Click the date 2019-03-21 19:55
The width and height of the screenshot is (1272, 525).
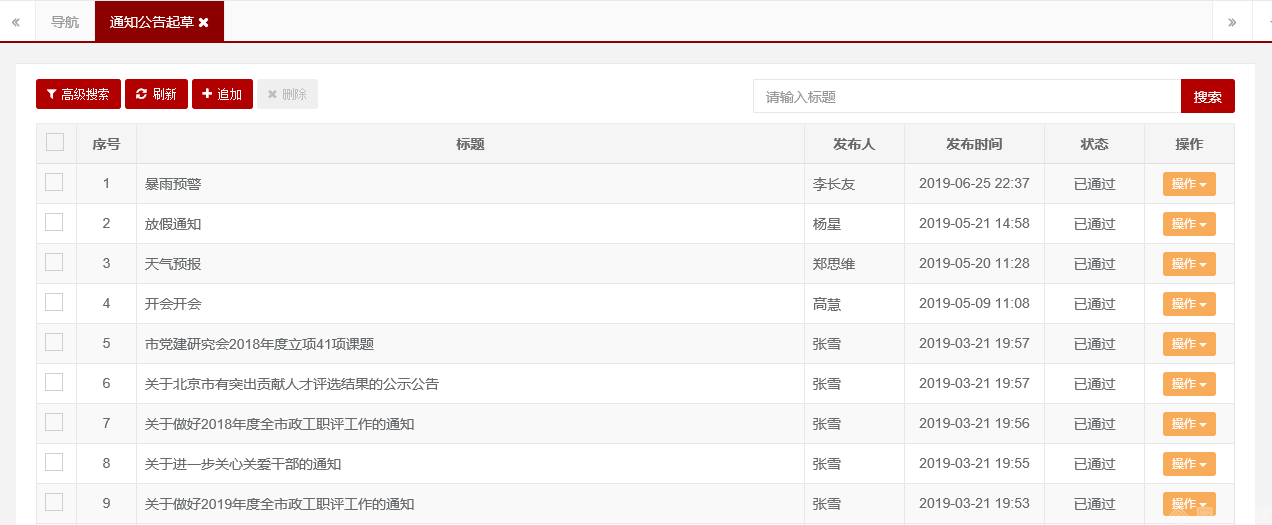(974, 464)
